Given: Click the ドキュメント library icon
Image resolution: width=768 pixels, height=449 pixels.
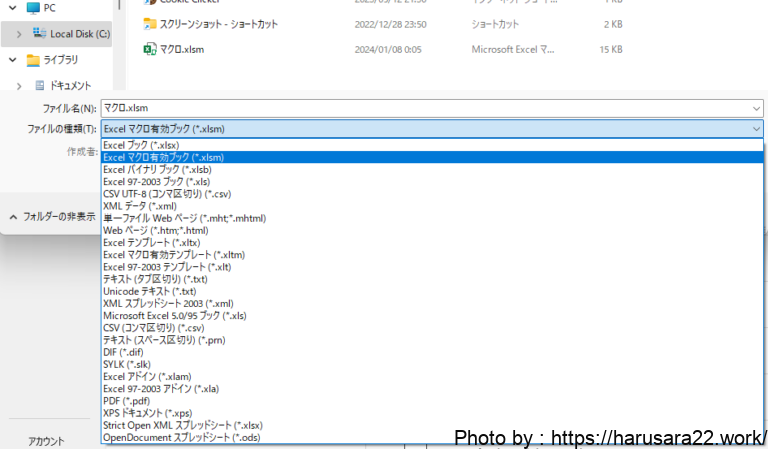Looking at the screenshot, I should click(39, 86).
